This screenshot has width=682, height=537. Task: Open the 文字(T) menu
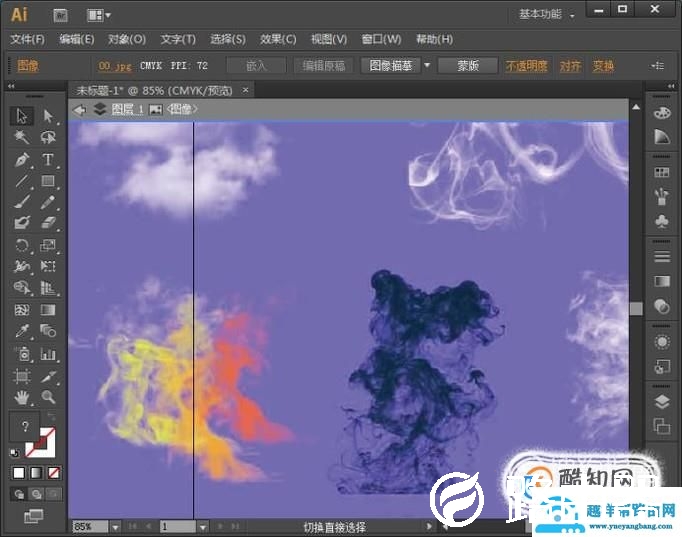pyautogui.click(x=178, y=40)
